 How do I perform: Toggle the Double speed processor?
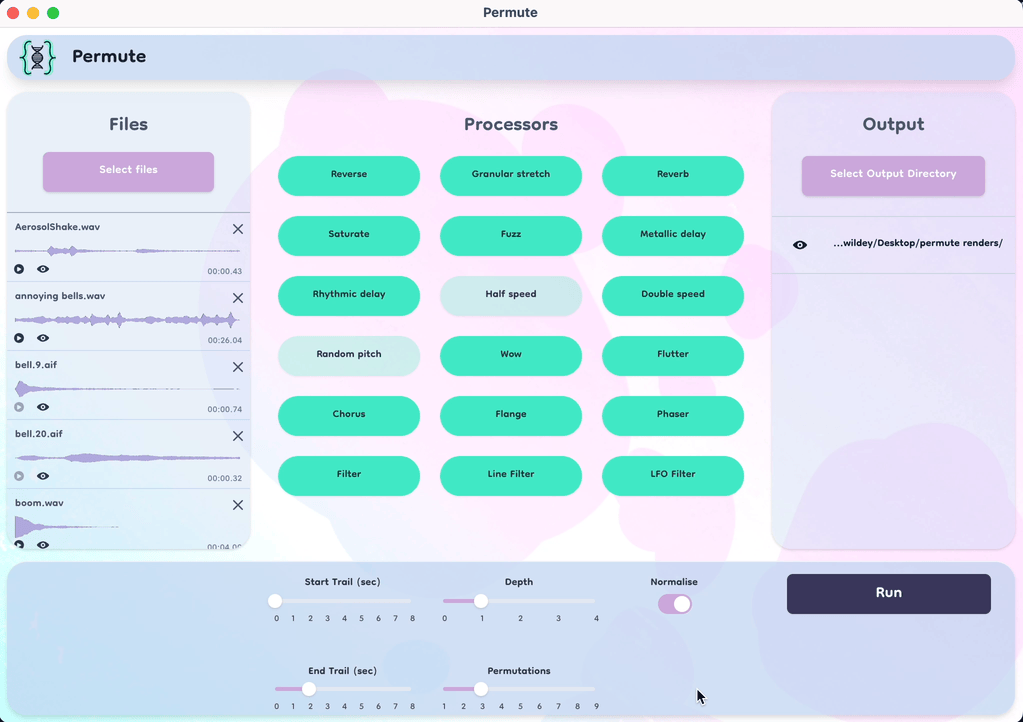coord(673,295)
